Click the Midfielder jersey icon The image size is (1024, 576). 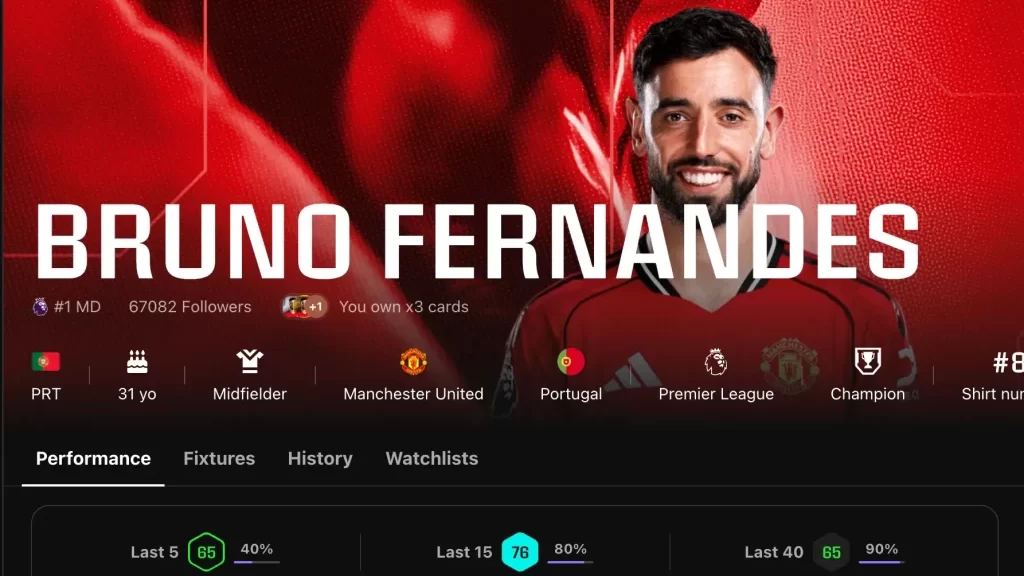click(249, 361)
